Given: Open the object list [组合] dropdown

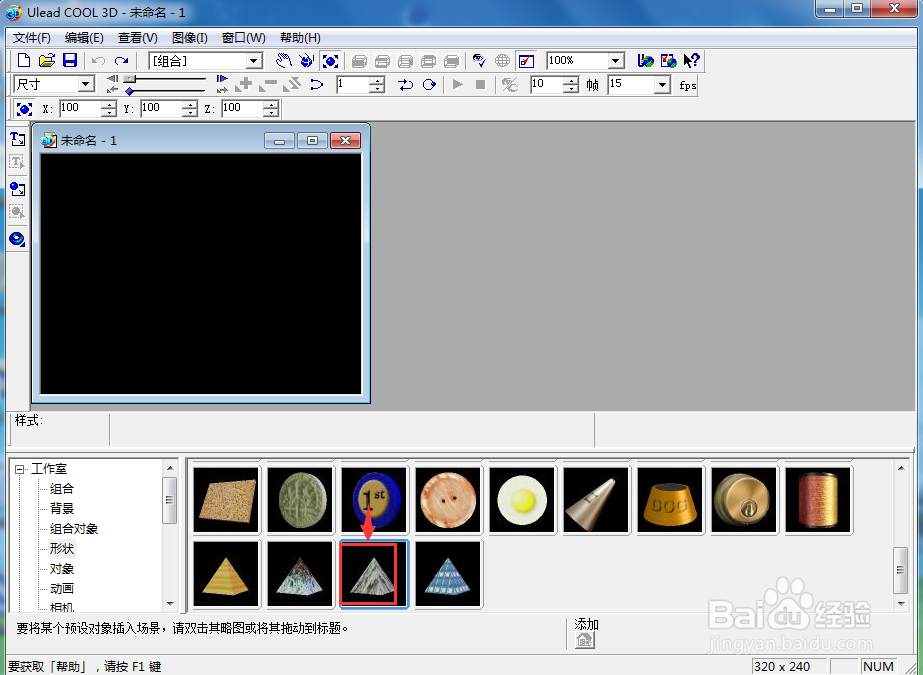Looking at the screenshot, I should tap(254, 61).
